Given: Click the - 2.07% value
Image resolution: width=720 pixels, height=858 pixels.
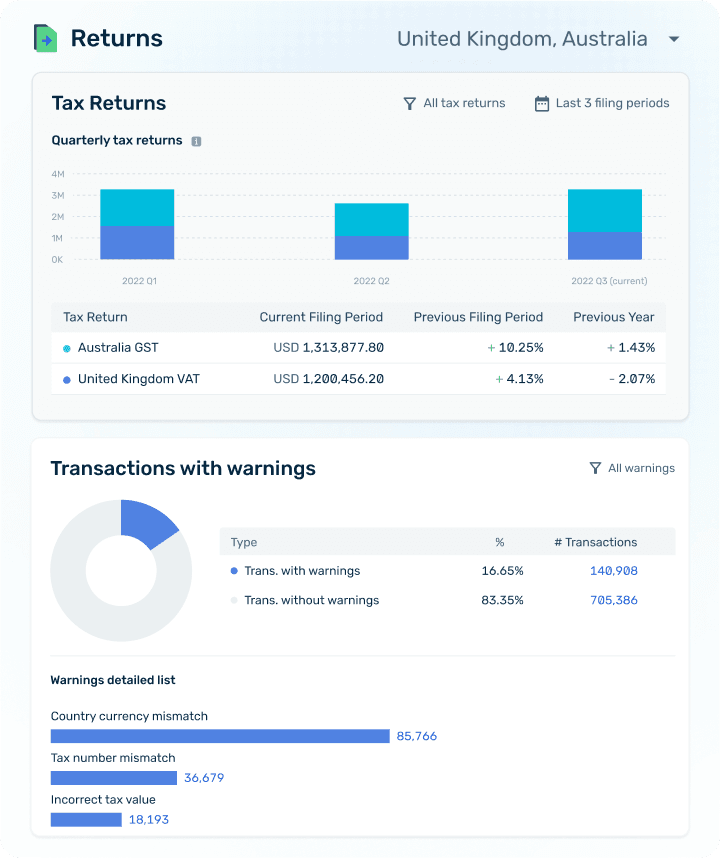Looking at the screenshot, I should pos(632,379).
